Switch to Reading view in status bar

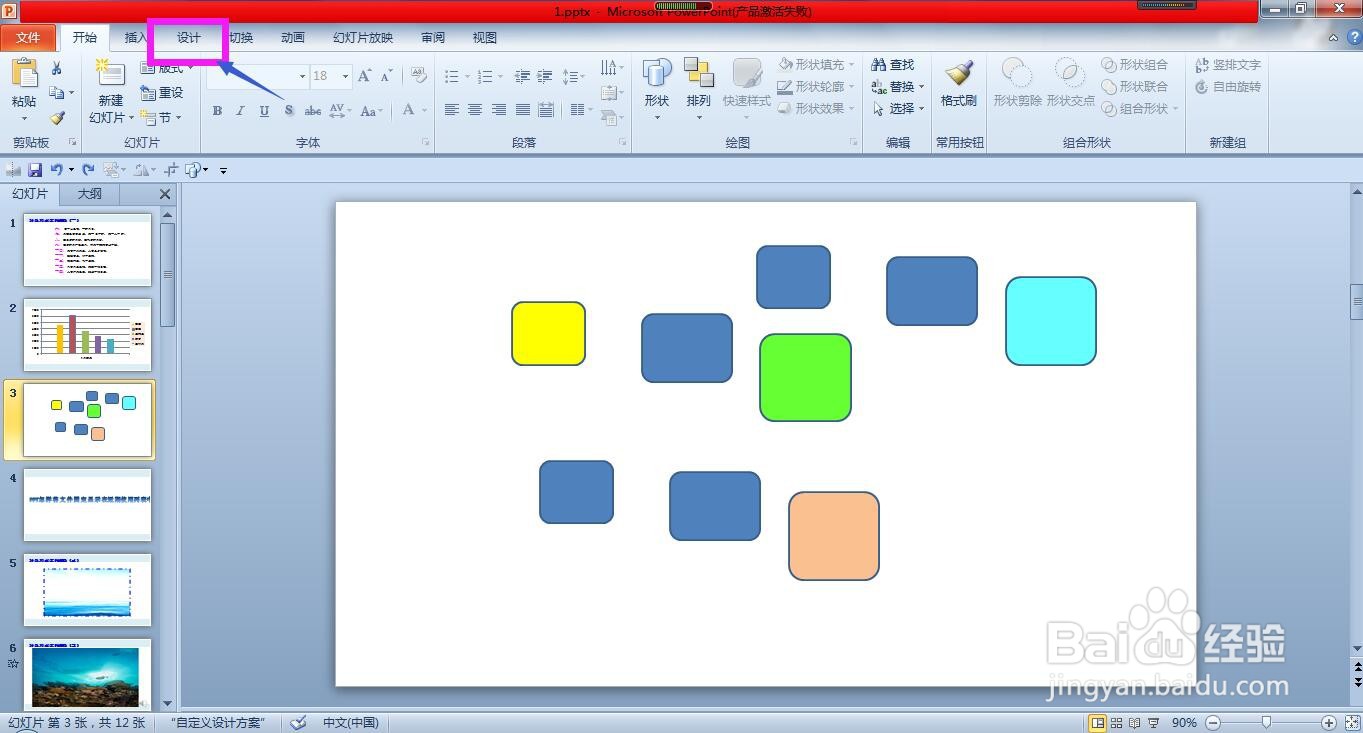[x=1134, y=723]
